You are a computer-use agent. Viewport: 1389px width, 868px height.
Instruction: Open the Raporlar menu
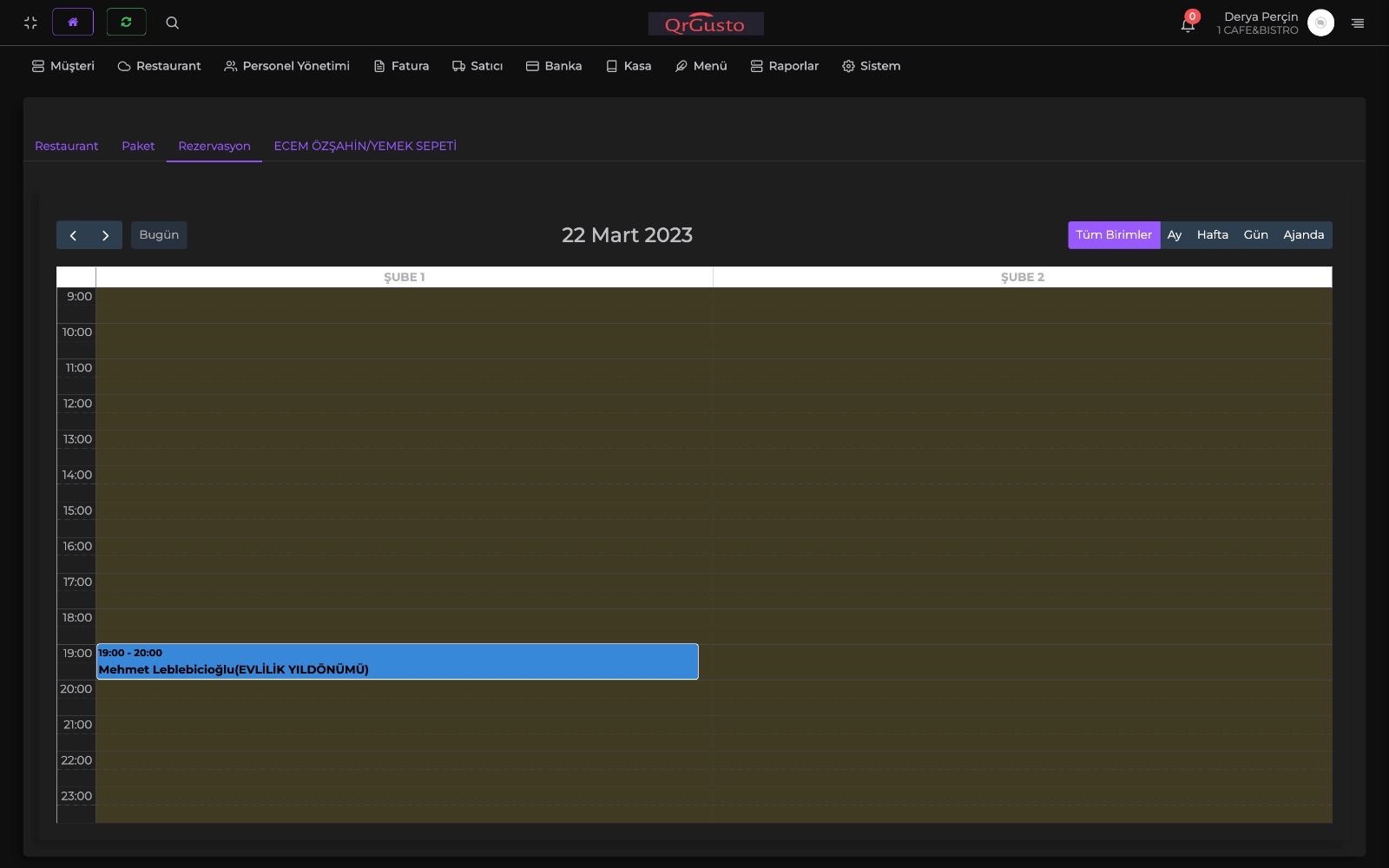point(785,66)
